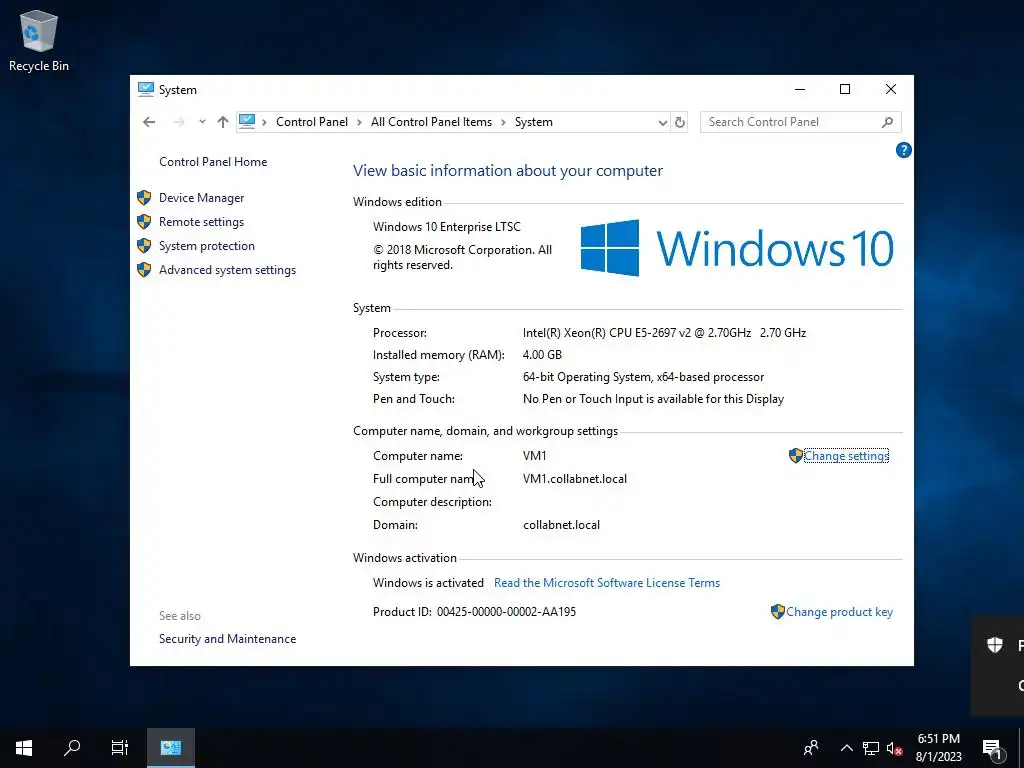The image size is (1024, 768).
Task: Open address bar history dropdown
Action: 662,122
